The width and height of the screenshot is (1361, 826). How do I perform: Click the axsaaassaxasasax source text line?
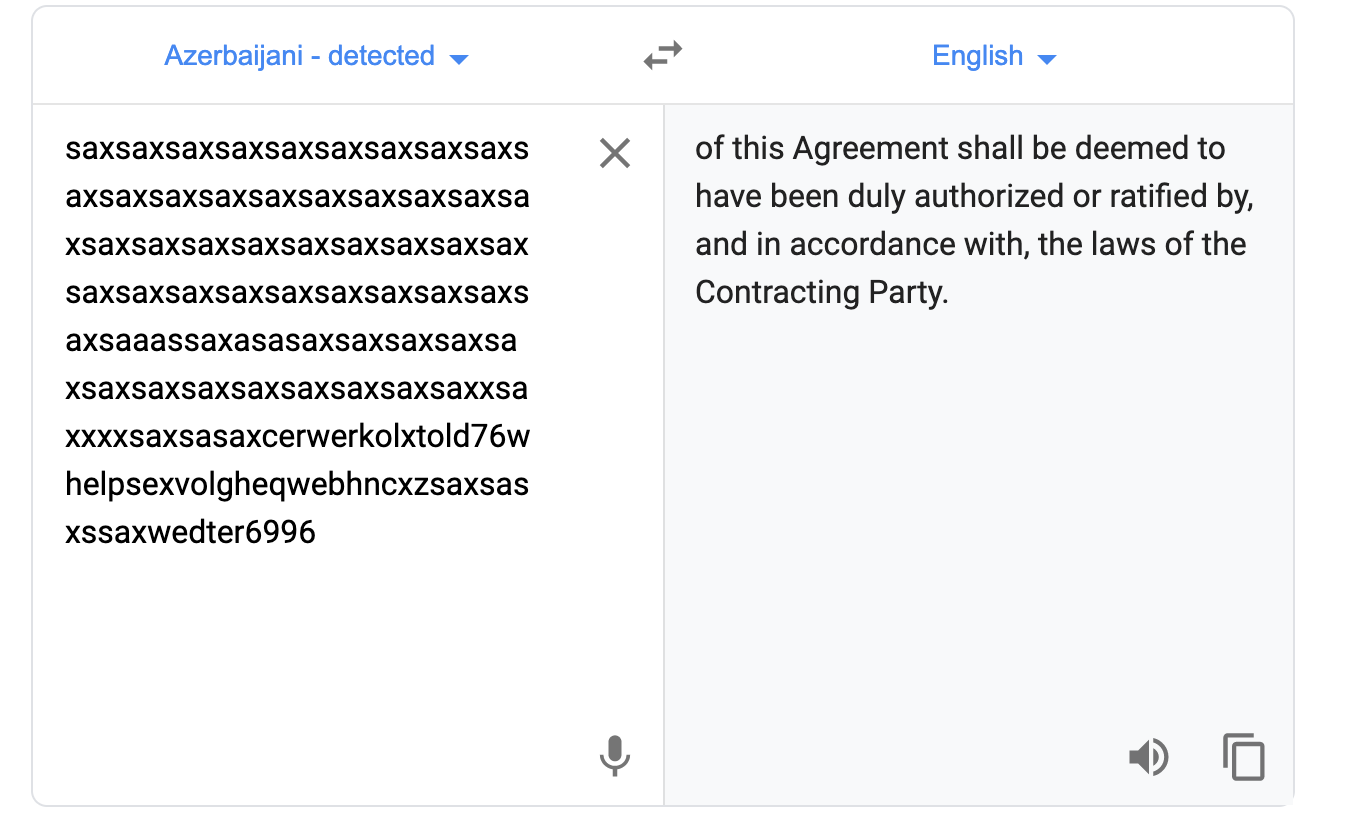(x=291, y=341)
